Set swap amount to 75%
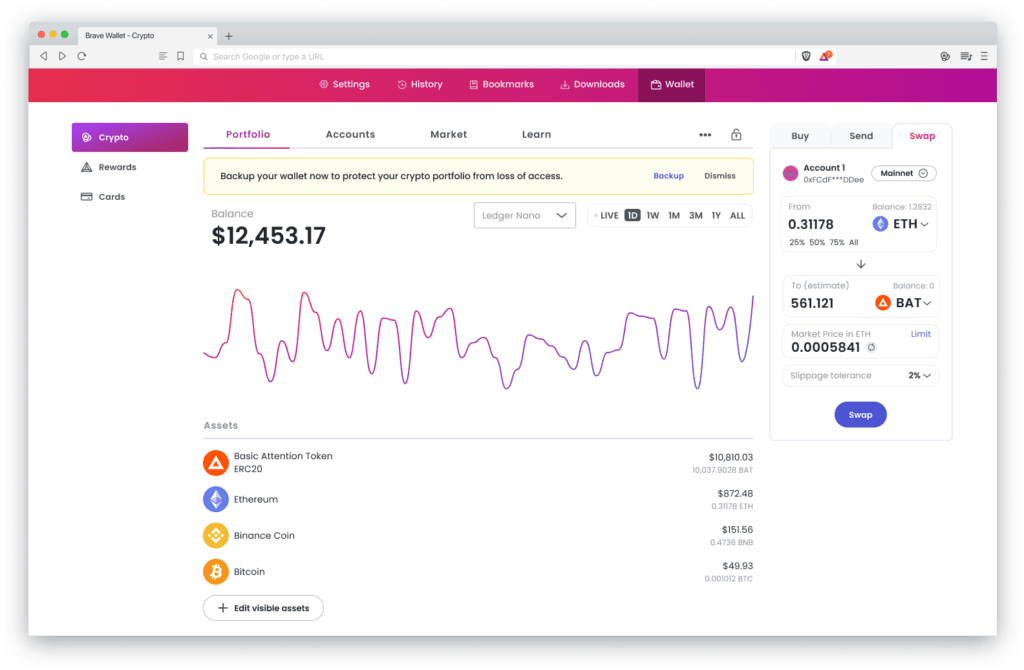The image size is (1024, 670). pyautogui.click(x=837, y=242)
